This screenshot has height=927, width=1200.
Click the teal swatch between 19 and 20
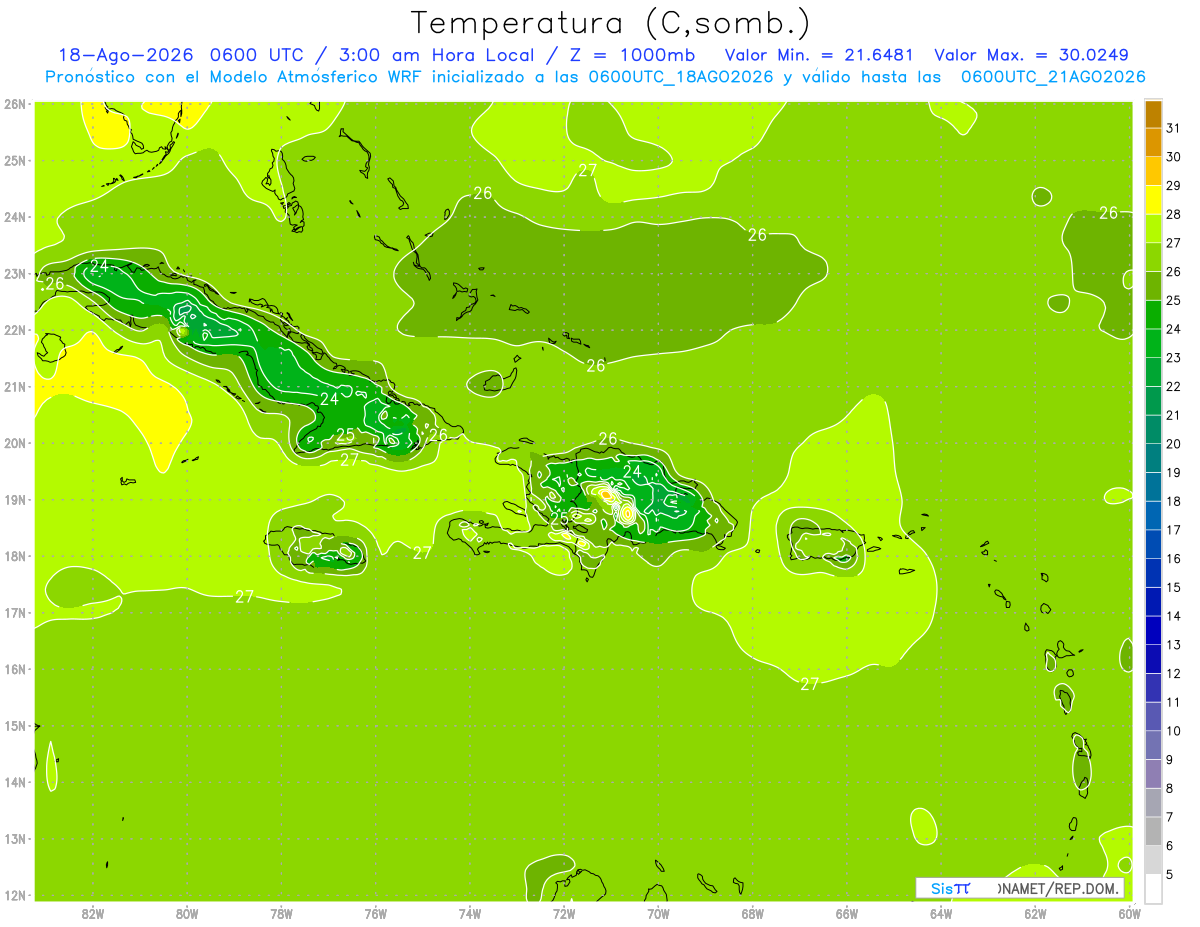pos(1154,458)
